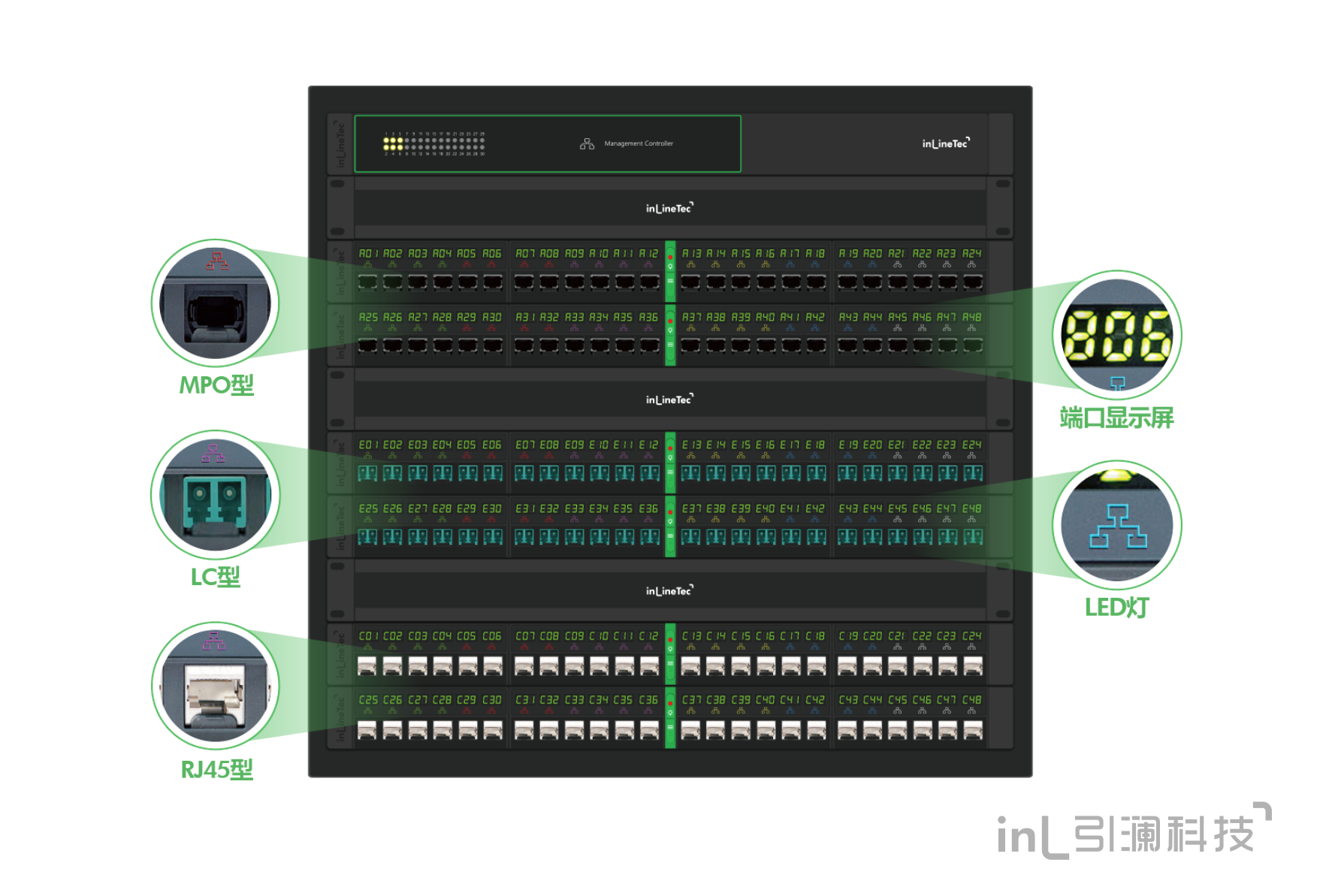Screen dimensions: 1332x896
Task: Select the MPO port under label A01
Action: (367, 282)
